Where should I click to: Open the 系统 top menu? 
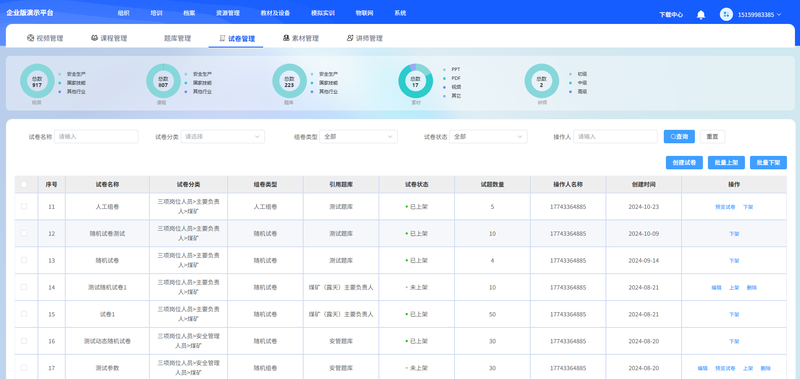point(400,13)
